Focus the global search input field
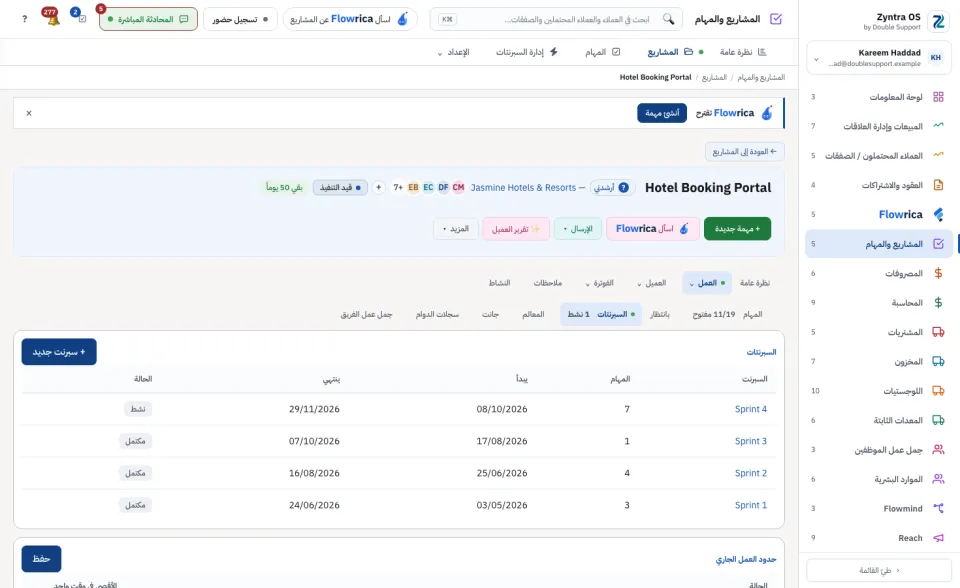960x588 pixels. pos(557,20)
